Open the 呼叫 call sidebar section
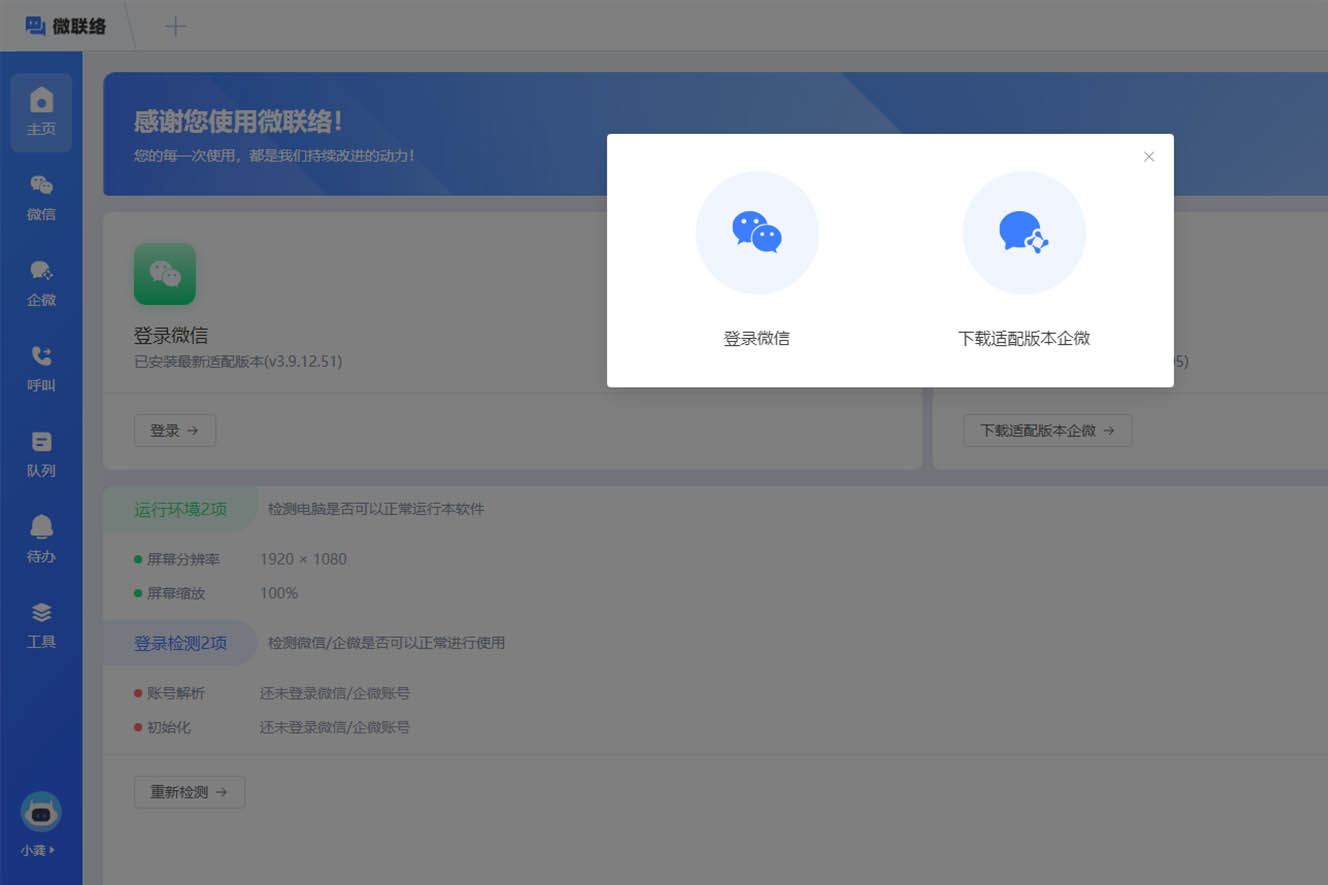 (x=41, y=369)
